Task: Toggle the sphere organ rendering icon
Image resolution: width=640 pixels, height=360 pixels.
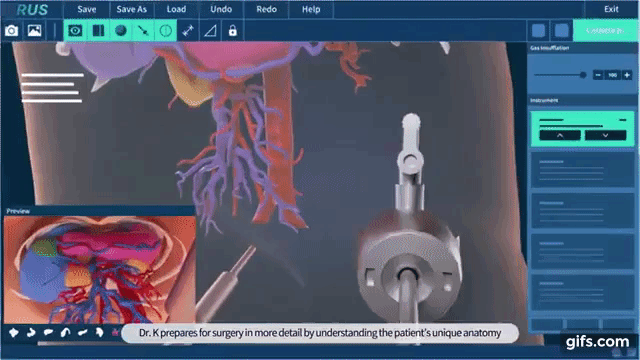Action: pyautogui.click(x=121, y=31)
